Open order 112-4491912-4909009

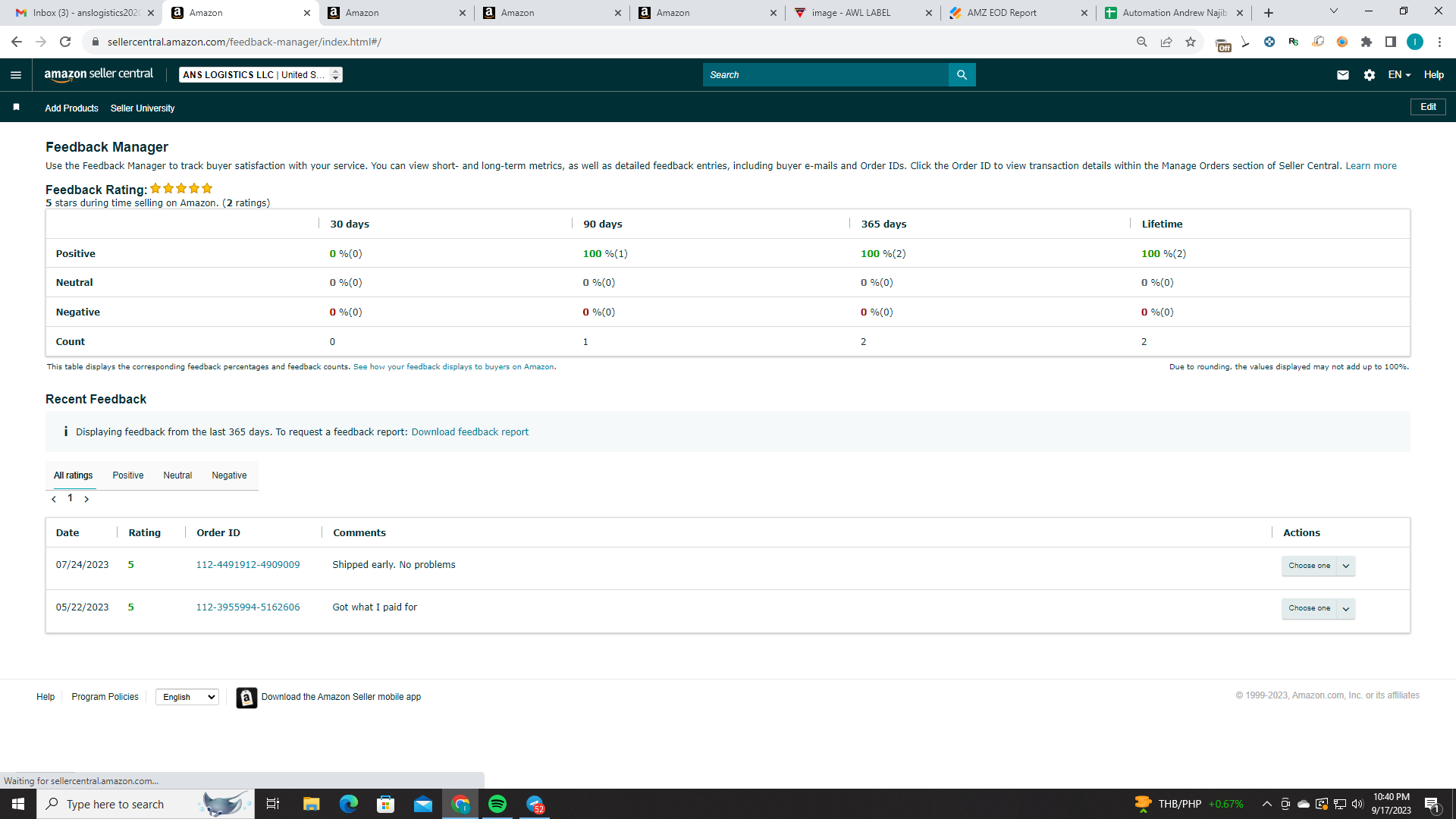click(248, 565)
